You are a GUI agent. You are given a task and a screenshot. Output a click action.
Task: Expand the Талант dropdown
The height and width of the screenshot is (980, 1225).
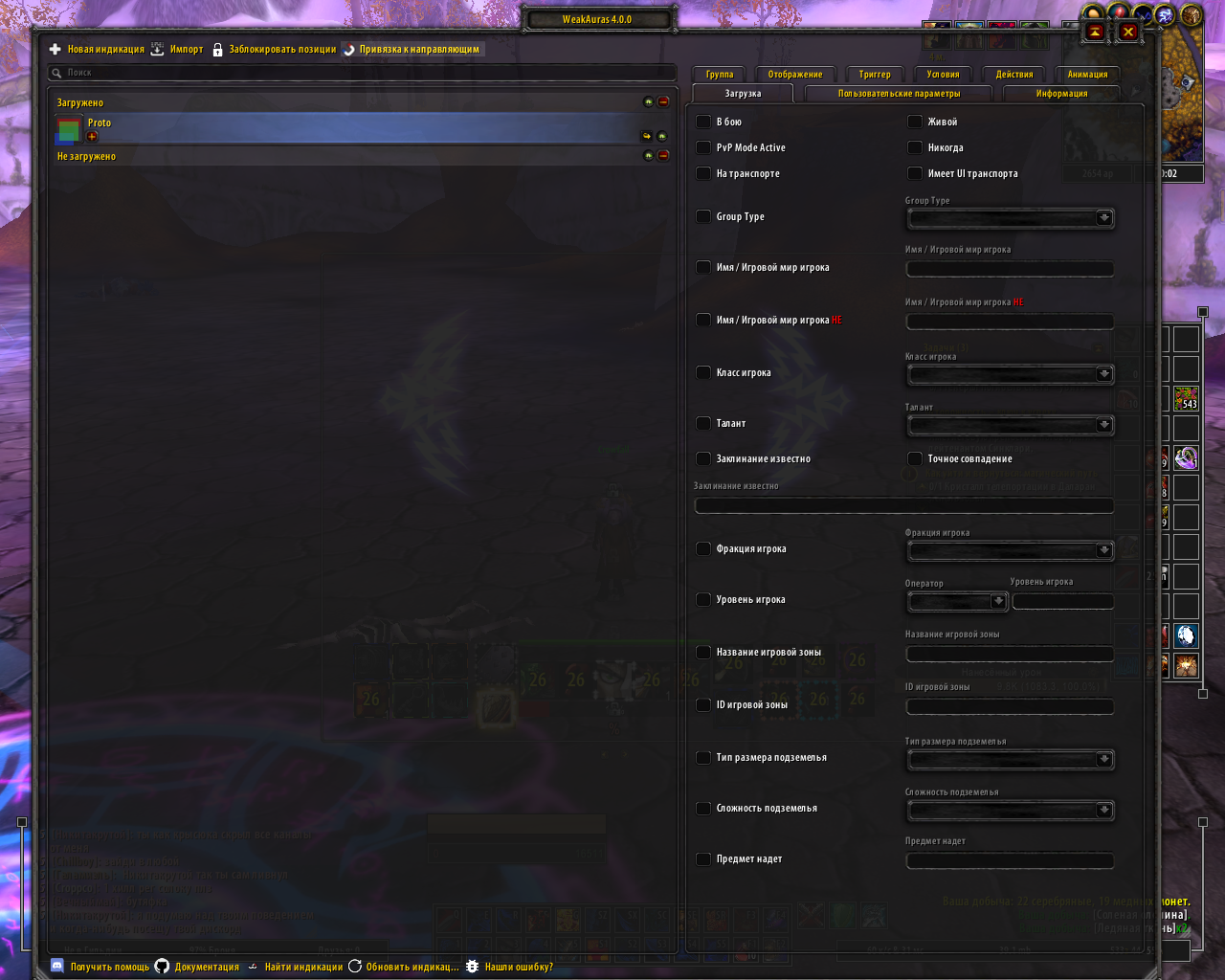(1010, 425)
